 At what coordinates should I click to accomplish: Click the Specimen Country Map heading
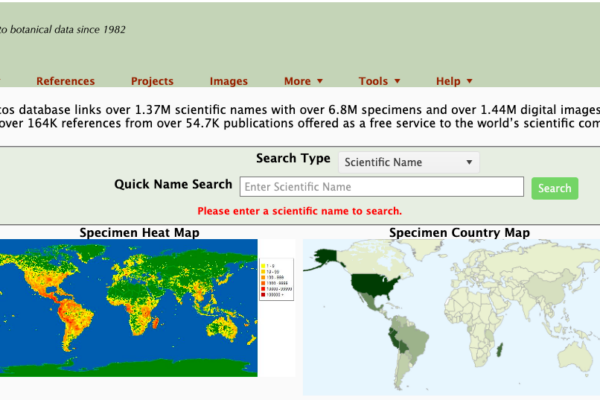[459, 233]
